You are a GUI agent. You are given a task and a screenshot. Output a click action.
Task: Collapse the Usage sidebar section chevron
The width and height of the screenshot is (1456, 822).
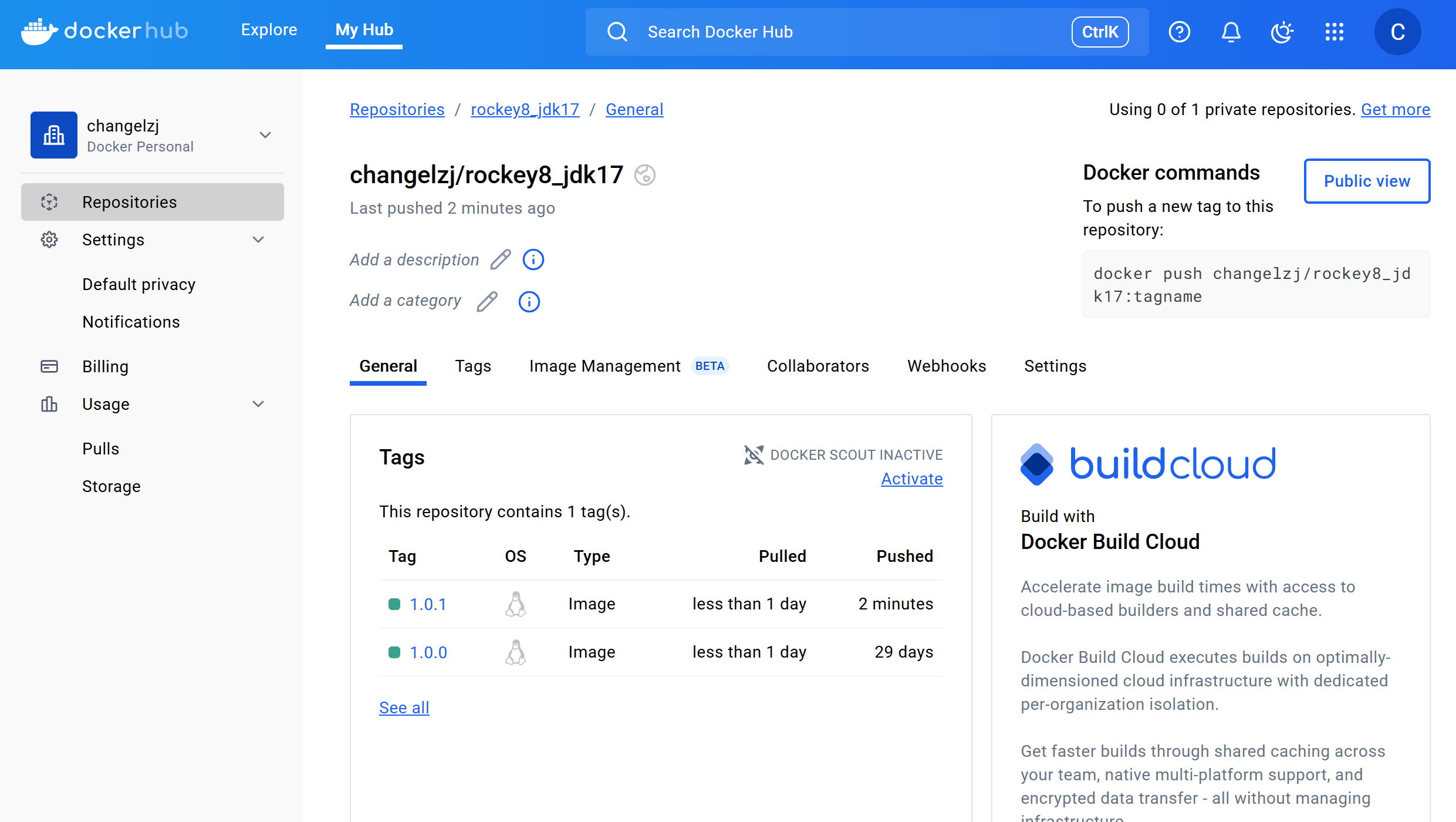click(258, 404)
